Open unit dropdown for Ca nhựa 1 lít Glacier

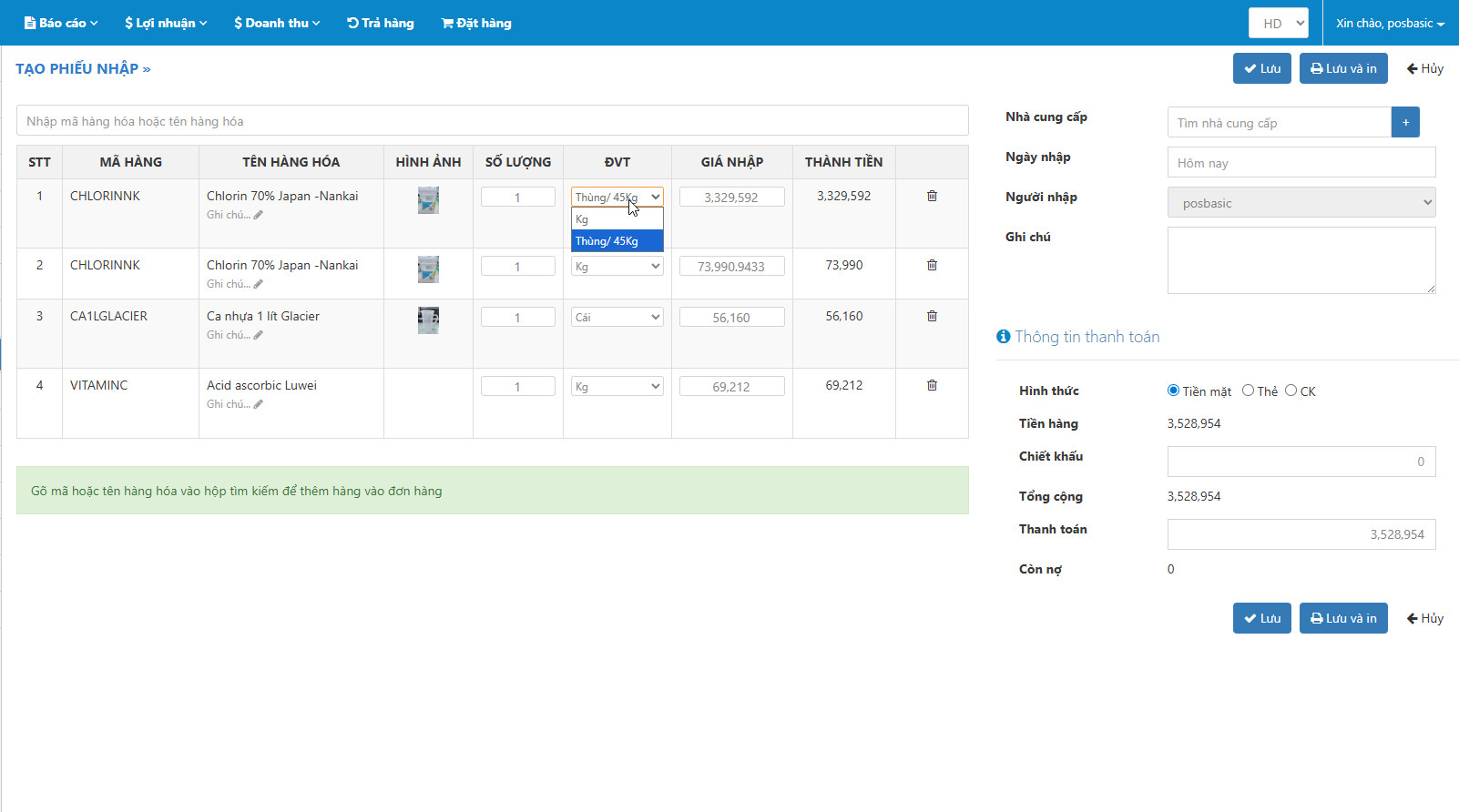[617, 318]
